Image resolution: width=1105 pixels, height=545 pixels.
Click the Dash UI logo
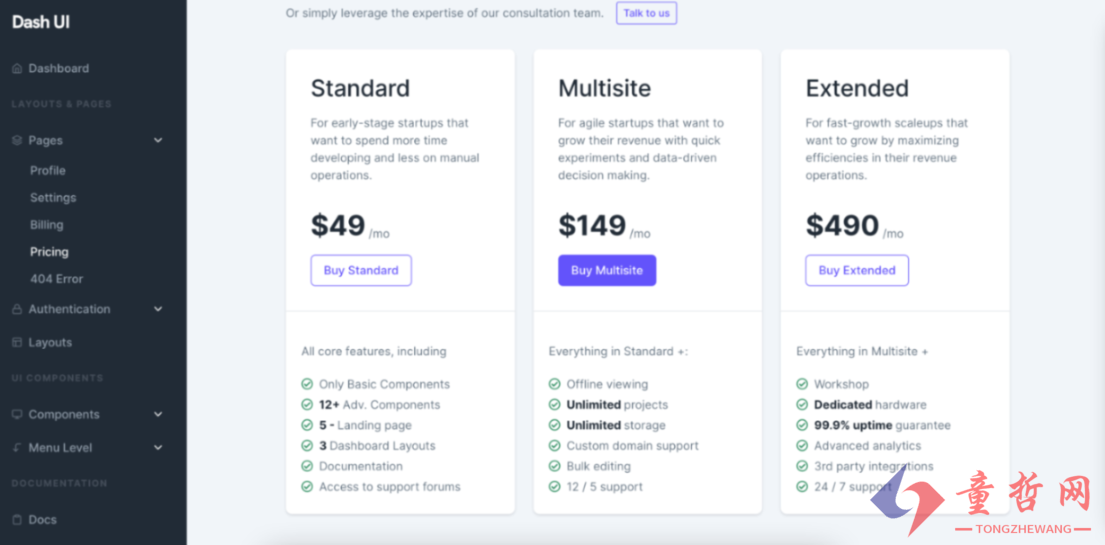[40, 23]
